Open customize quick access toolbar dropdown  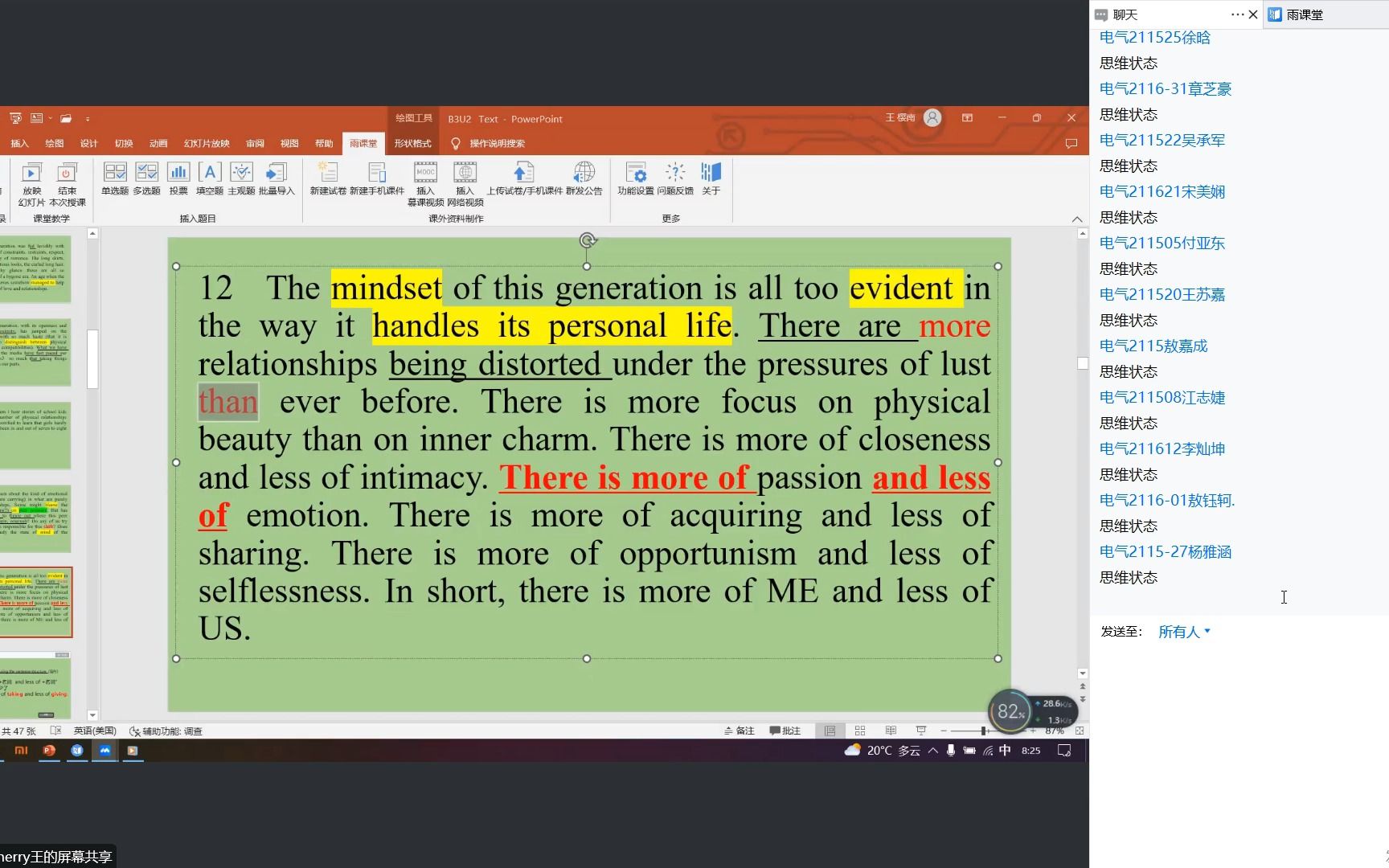(x=88, y=118)
